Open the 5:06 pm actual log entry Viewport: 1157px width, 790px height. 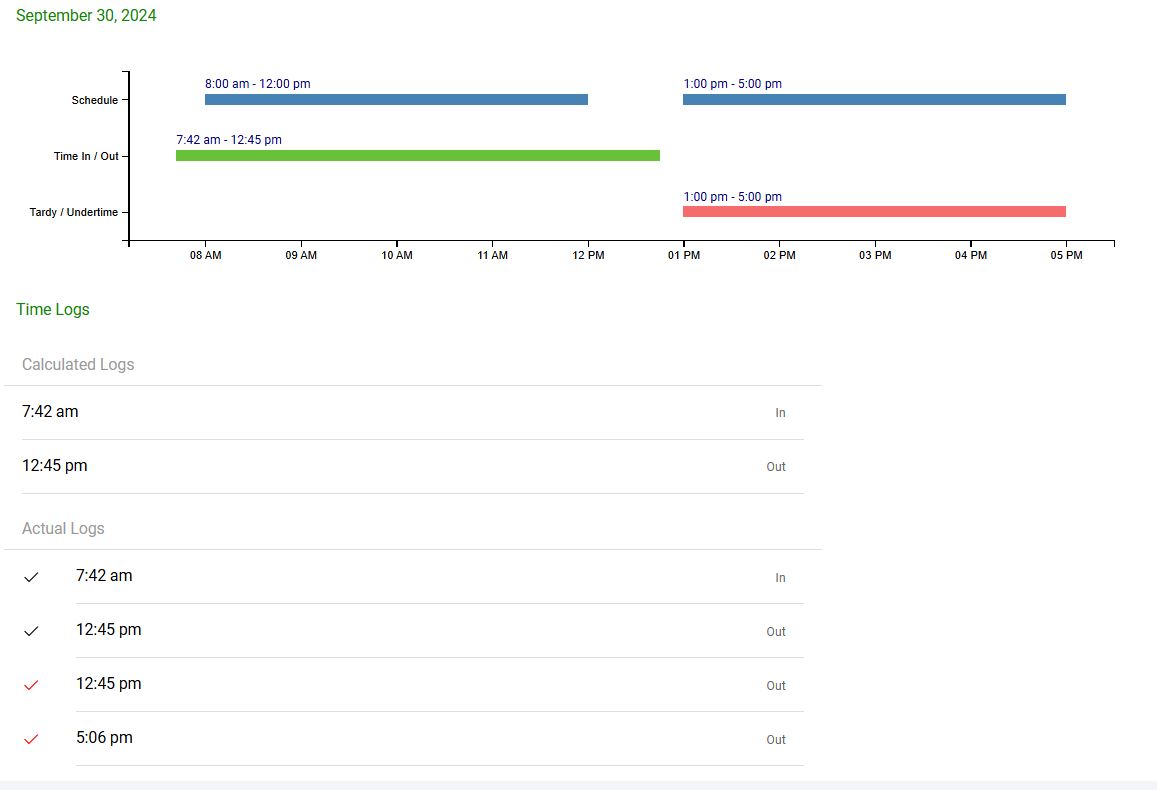tap(104, 738)
